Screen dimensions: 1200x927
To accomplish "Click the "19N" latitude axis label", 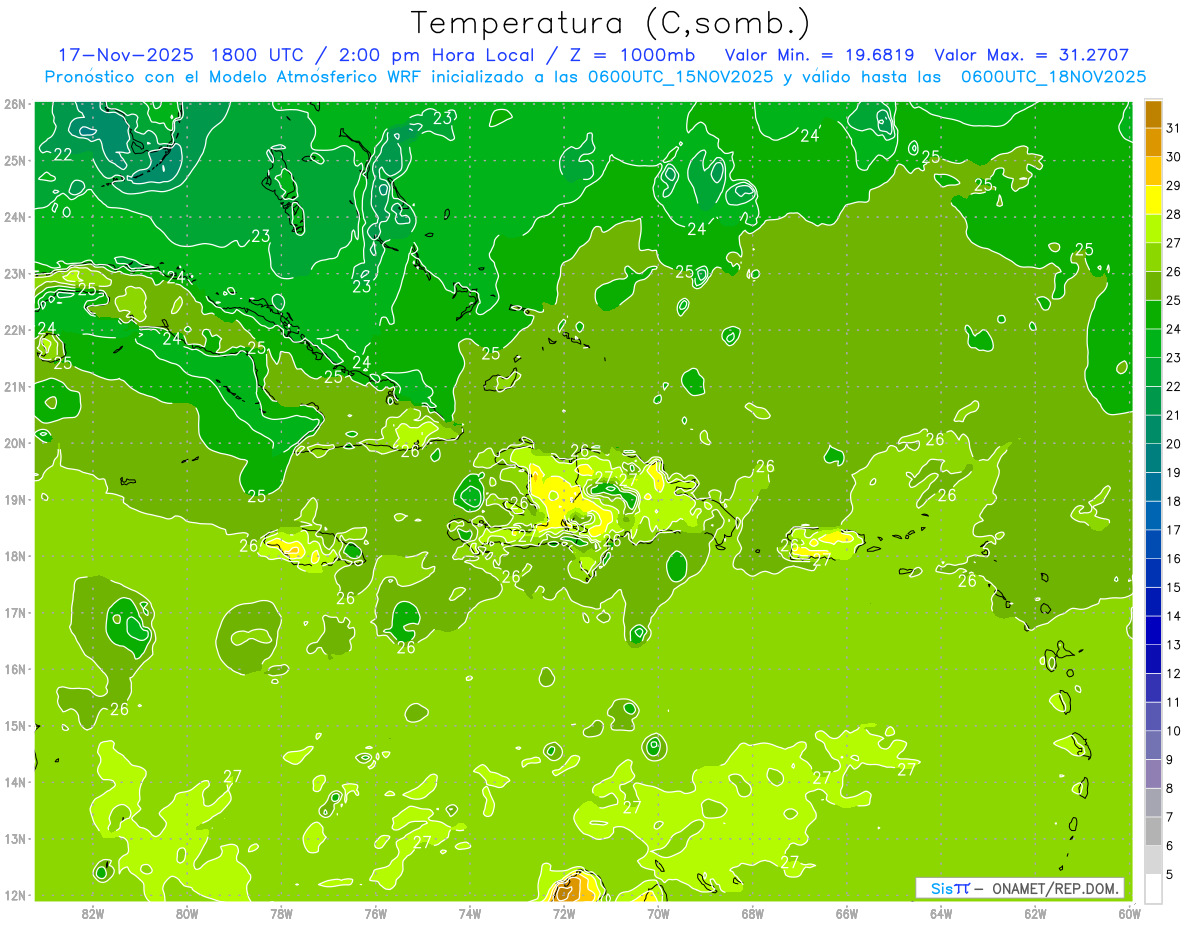I will point(14,499).
